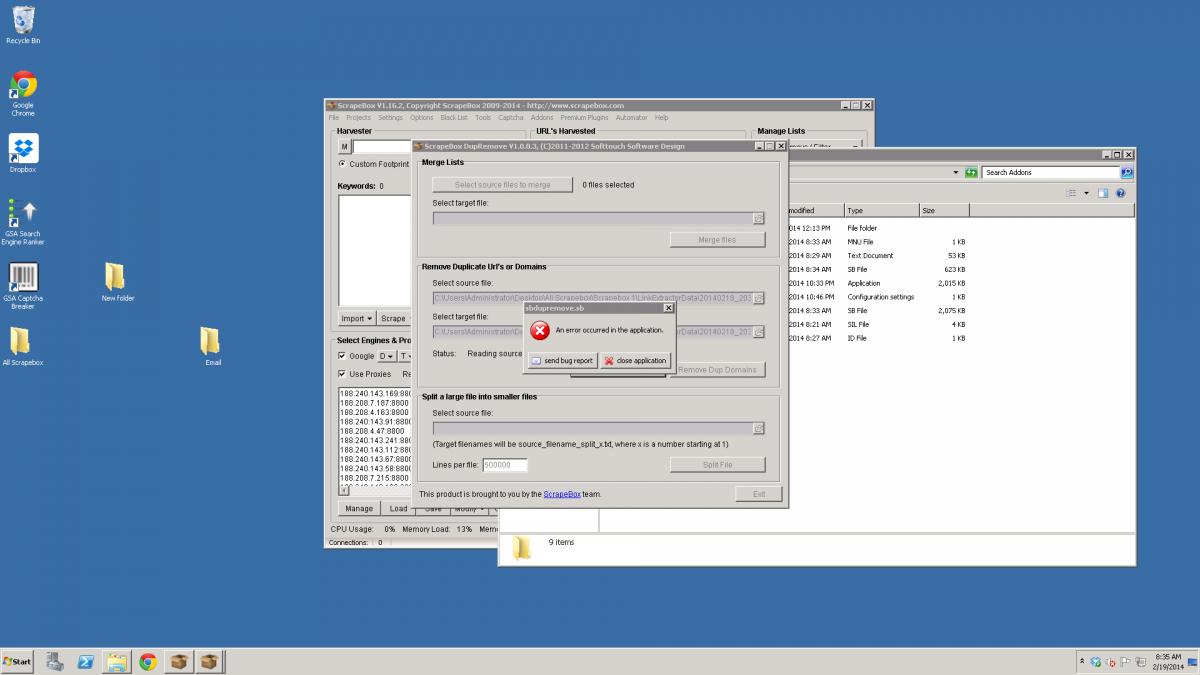
Task: Select the Email folder on desktop
Action: (x=212, y=346)
